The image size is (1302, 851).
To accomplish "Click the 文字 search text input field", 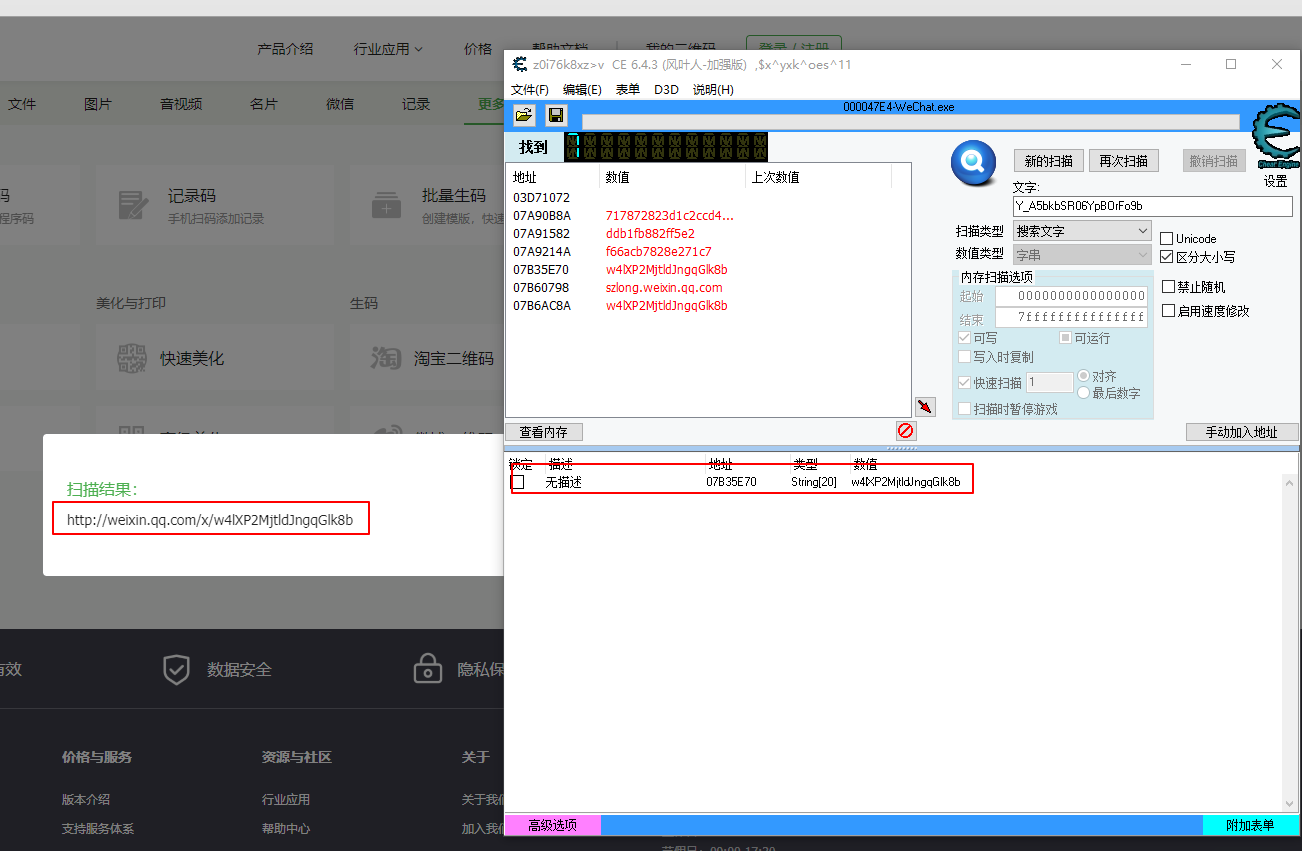I will pyautogui.click(x=1152, y=206).
